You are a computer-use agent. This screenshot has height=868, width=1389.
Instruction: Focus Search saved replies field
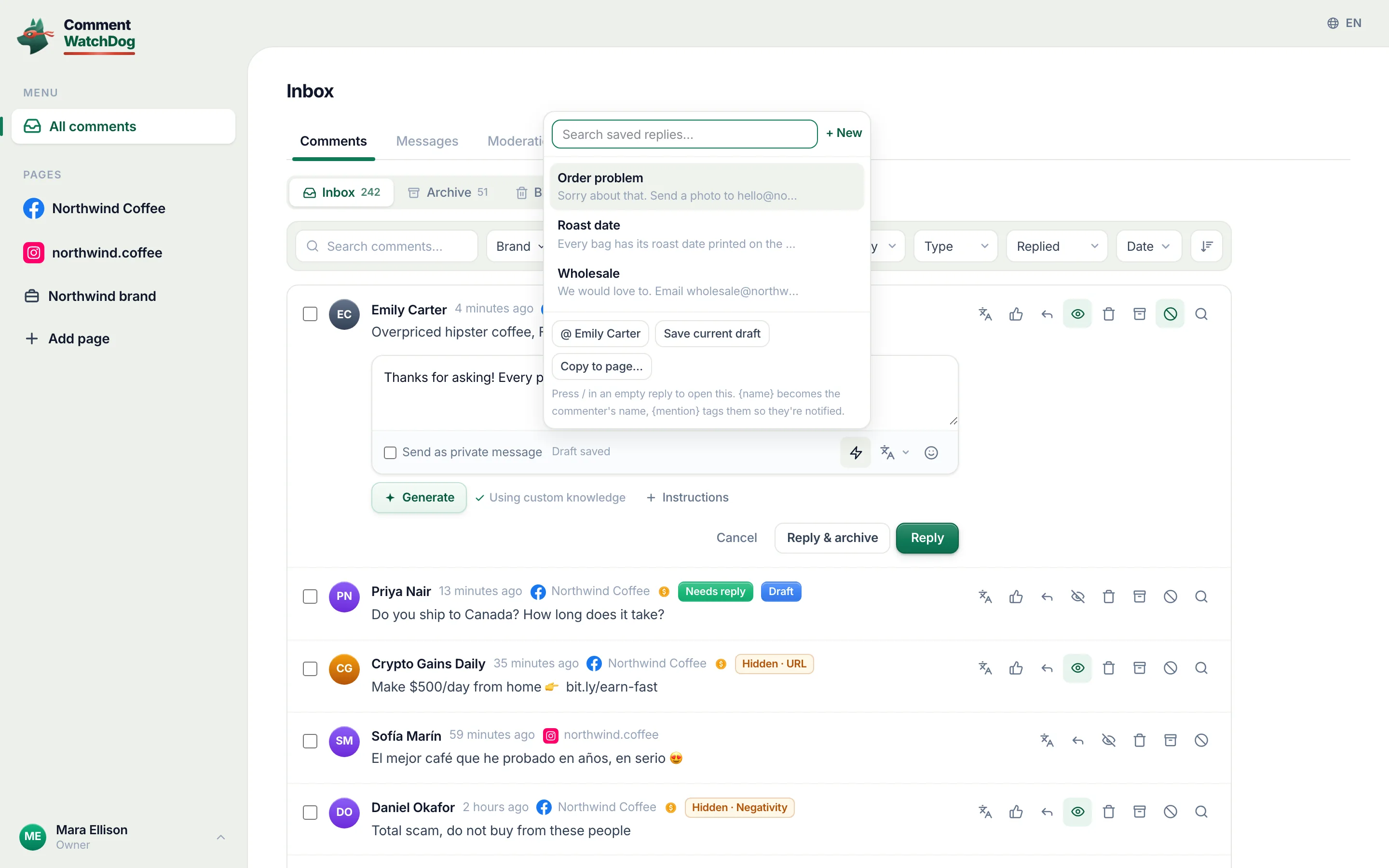click(684, 135)
